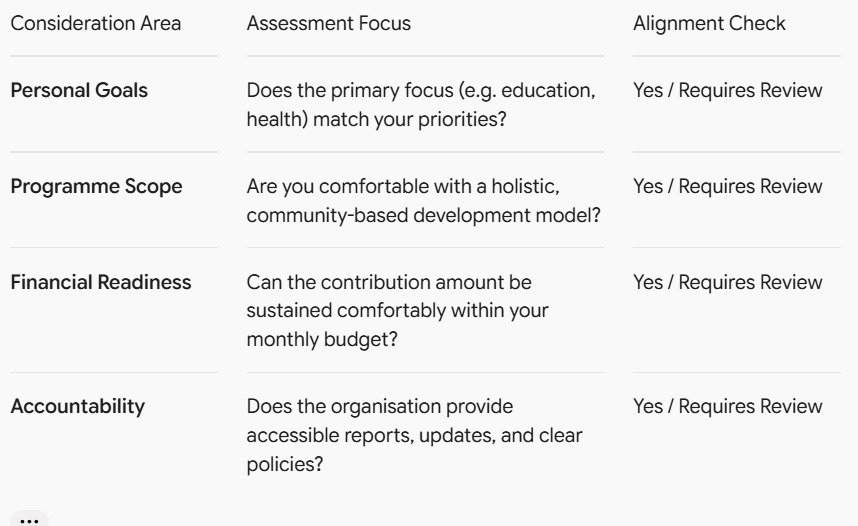Screen dimensions: 858x526
Task: Click Yes / Requires Review for Accountability
Action: click(x=728, y=406)
